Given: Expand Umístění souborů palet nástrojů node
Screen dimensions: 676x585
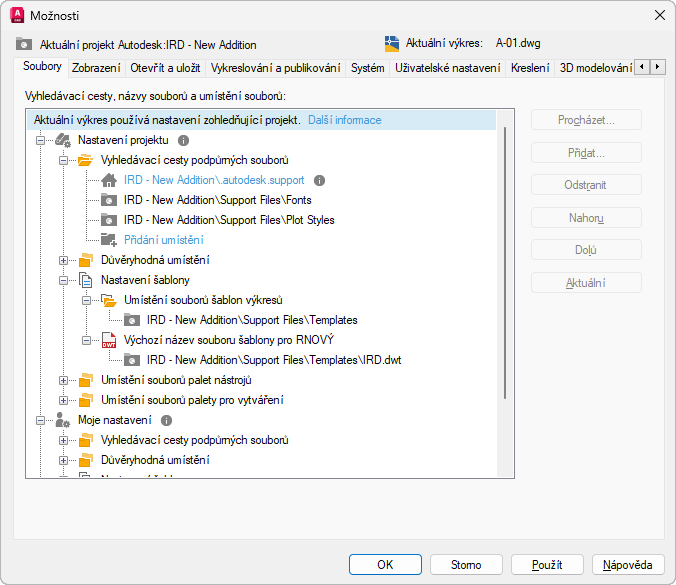Looking at the screenshot, I should 63,381.
